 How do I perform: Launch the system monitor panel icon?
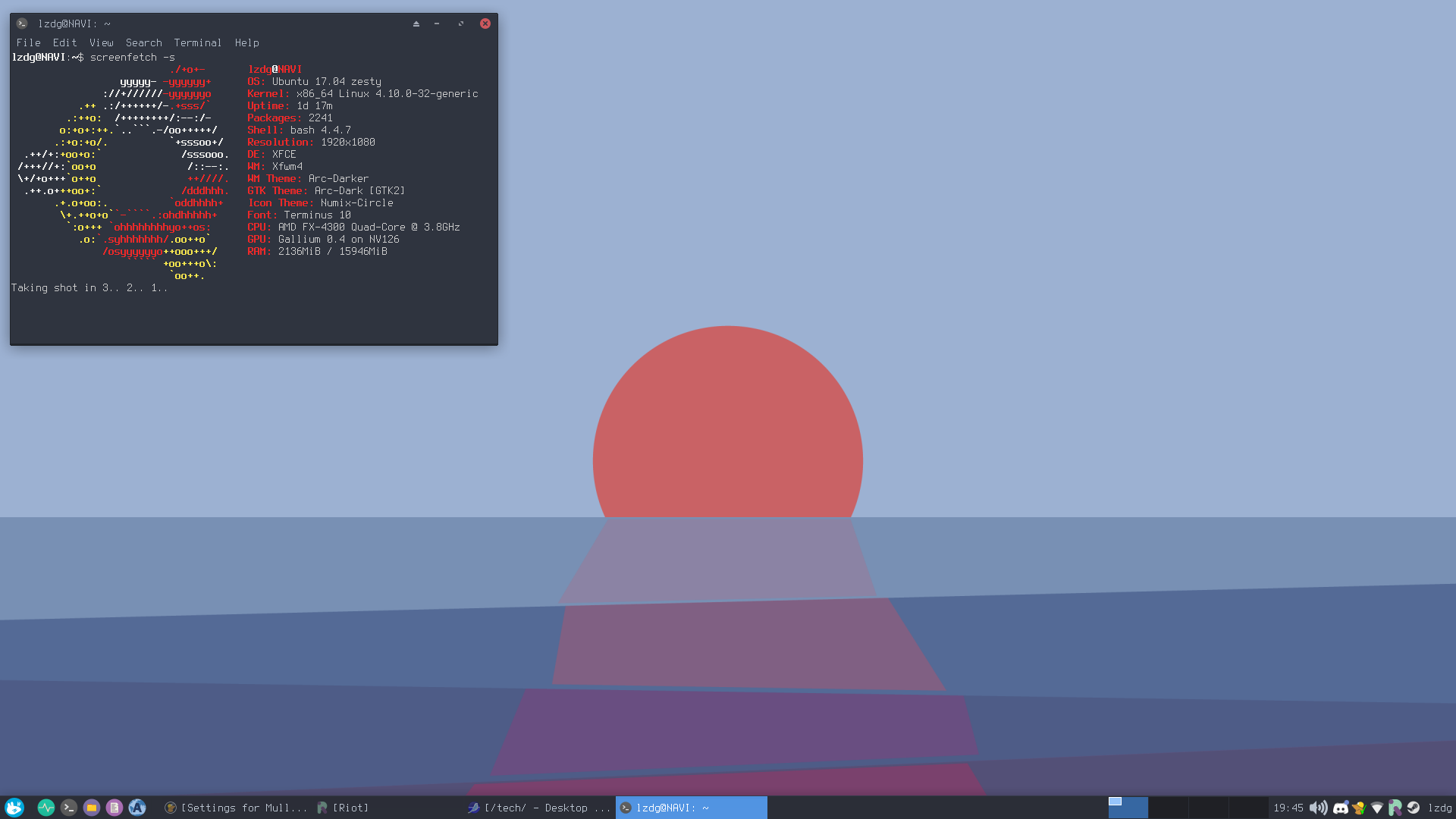[46, 808]
